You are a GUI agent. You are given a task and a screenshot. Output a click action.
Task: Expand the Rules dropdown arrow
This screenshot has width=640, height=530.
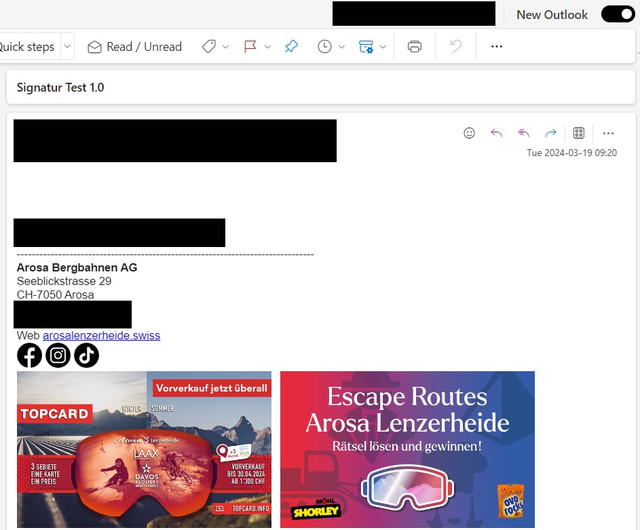(383, 47)
